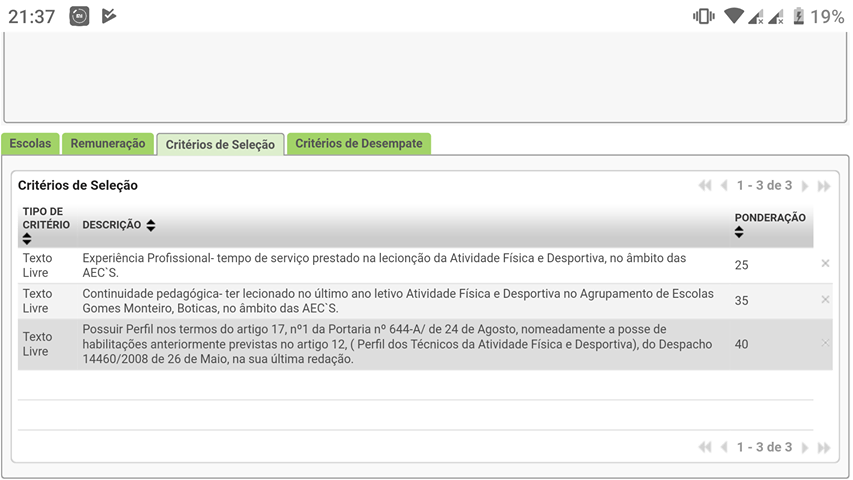Sort the Descrição column
The image size is (853, 480).
click(x=150, y=226)
